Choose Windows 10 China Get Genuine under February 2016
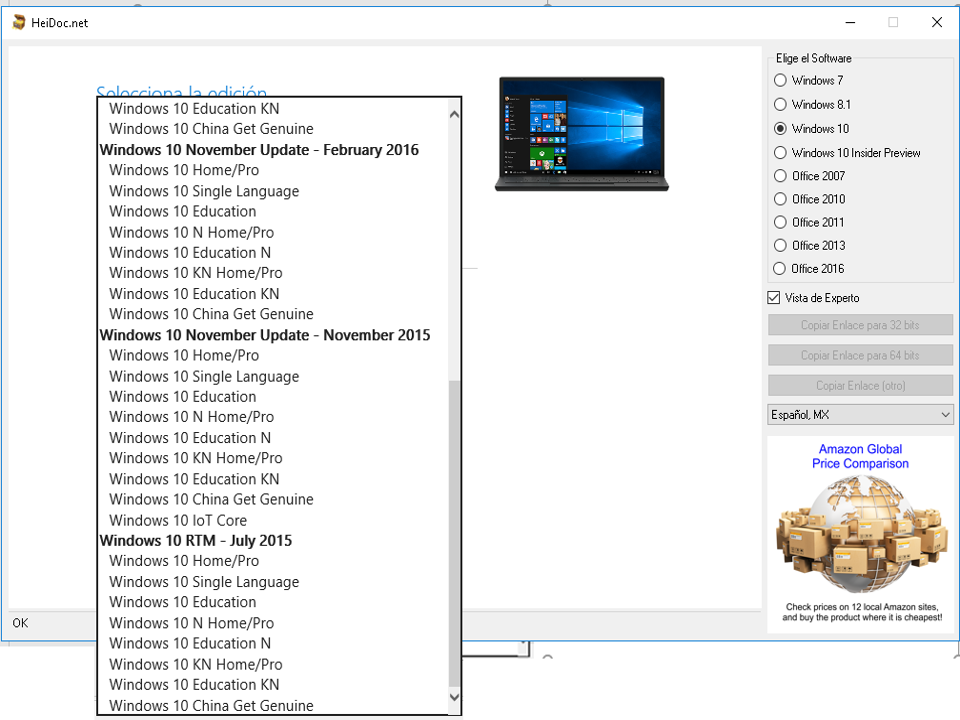This screenshot has height=720, width=960. [211, 314]
